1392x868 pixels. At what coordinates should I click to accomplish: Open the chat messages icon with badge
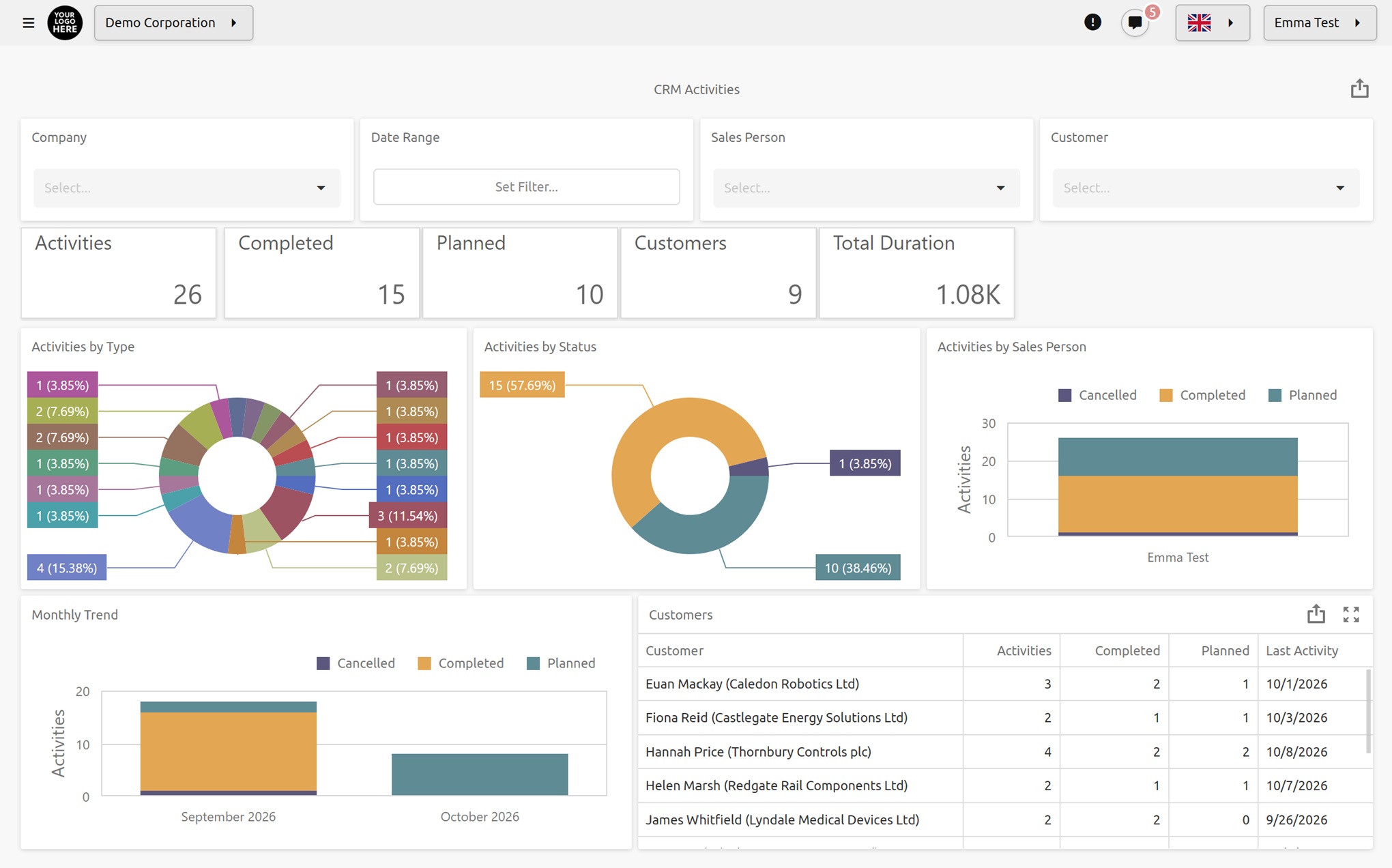click(x=1136, y=23)
